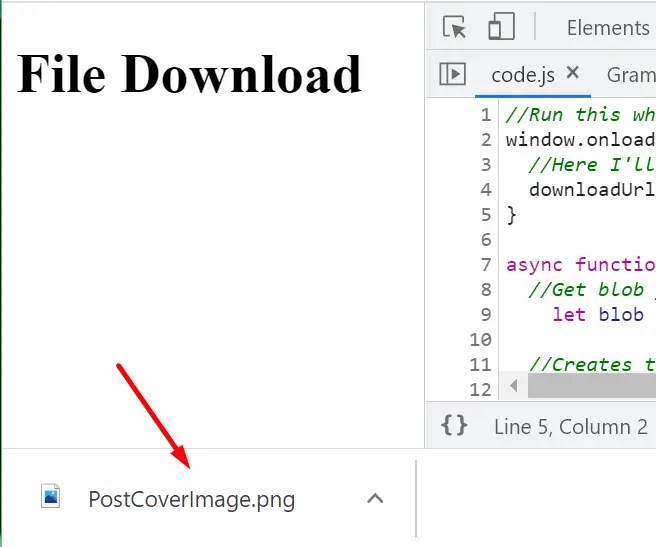Click the PostCoverImage.png file type icon

(x=51, y=496)
